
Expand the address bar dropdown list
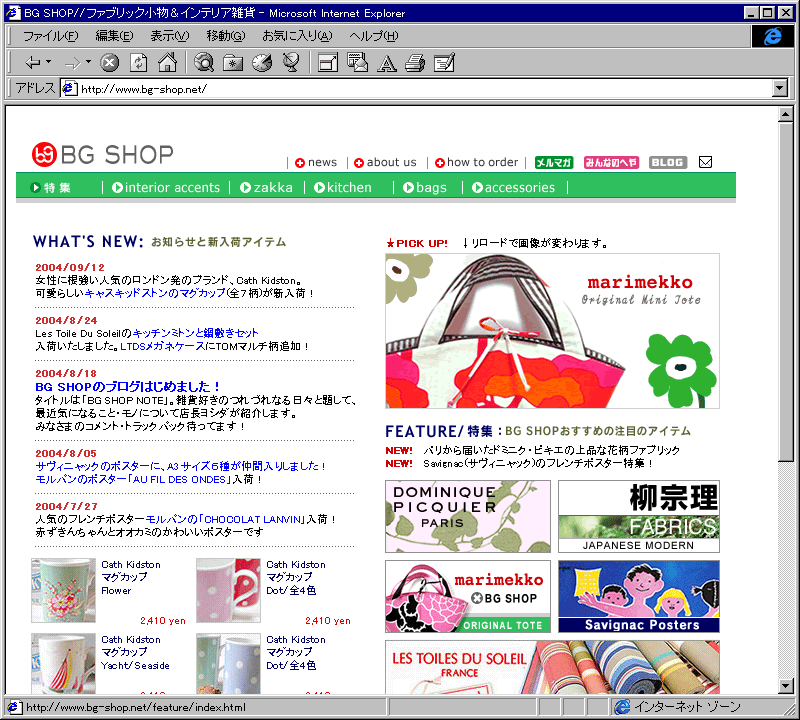click(780, 89)
